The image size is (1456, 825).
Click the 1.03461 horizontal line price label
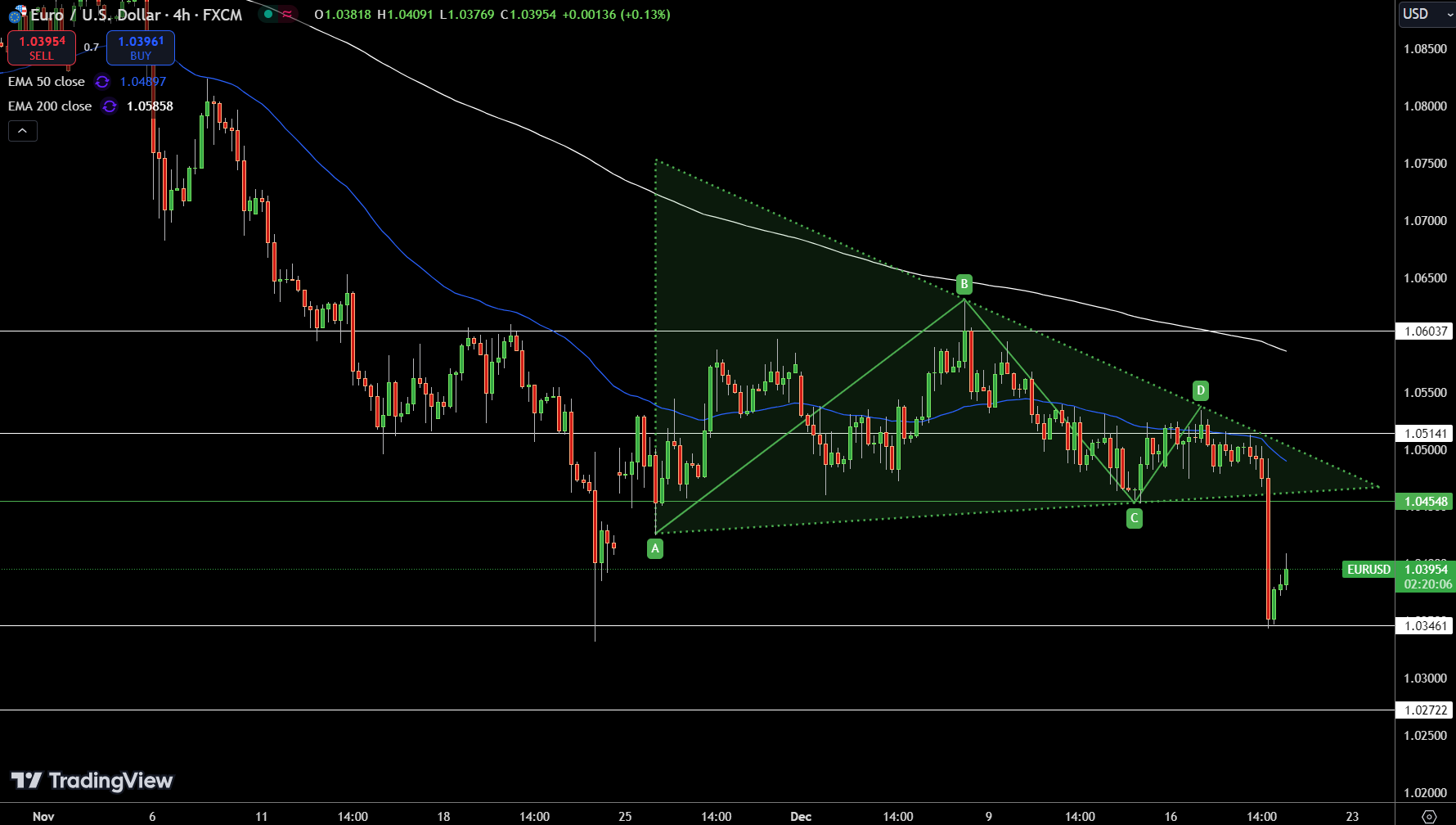tap(1424, 626)
